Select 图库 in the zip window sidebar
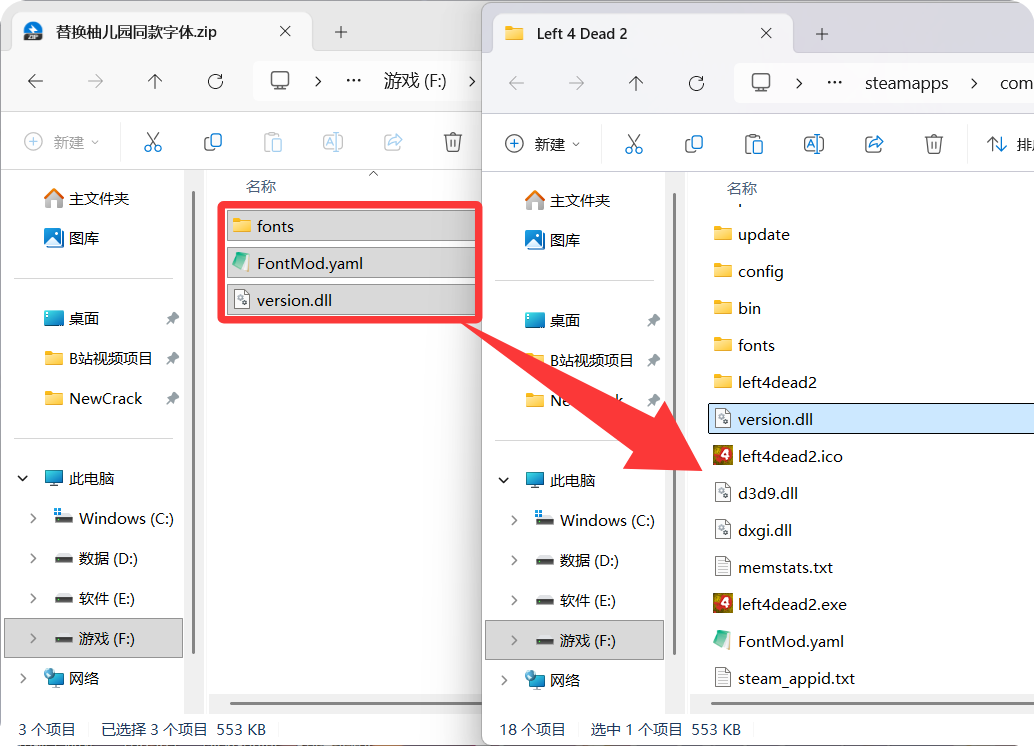Screen dimensions: 1034x746 pyautogui.click(x=84, y=238)
